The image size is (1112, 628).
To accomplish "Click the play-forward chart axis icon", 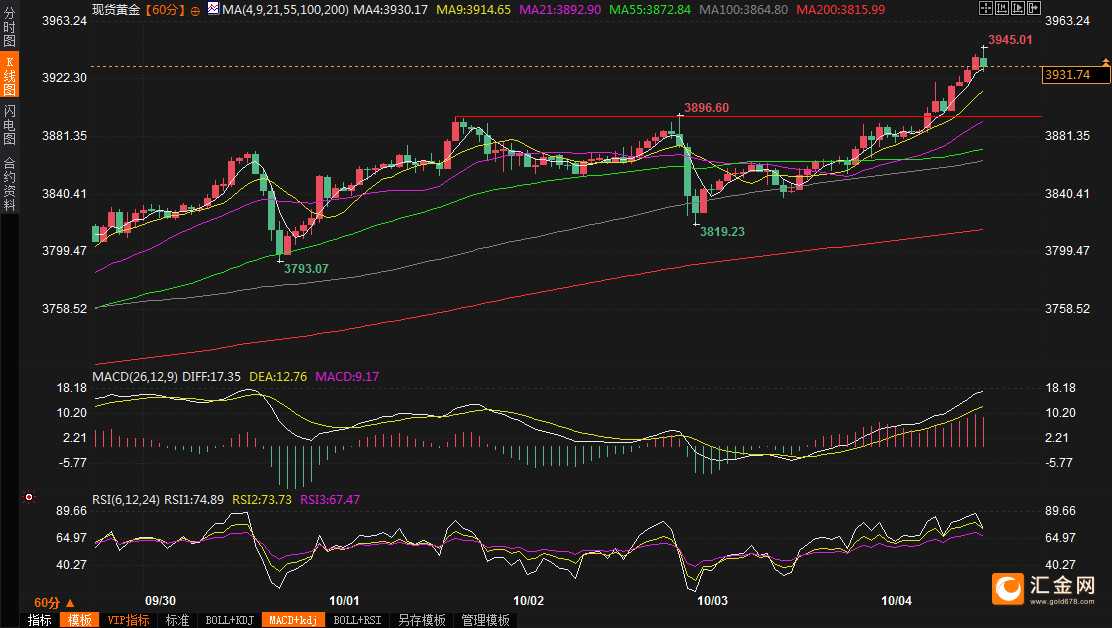I will click(1019, 8).
